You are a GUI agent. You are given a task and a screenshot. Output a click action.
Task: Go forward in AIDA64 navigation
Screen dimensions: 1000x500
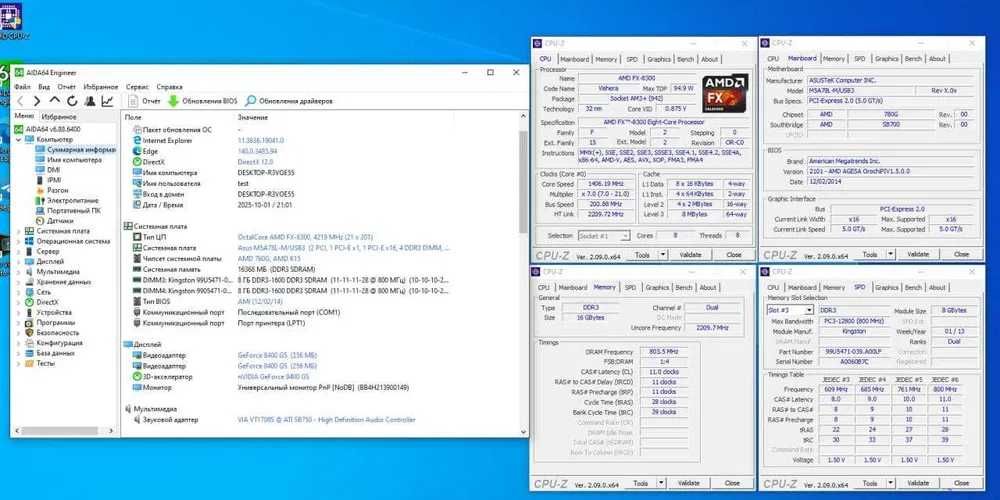36,101
